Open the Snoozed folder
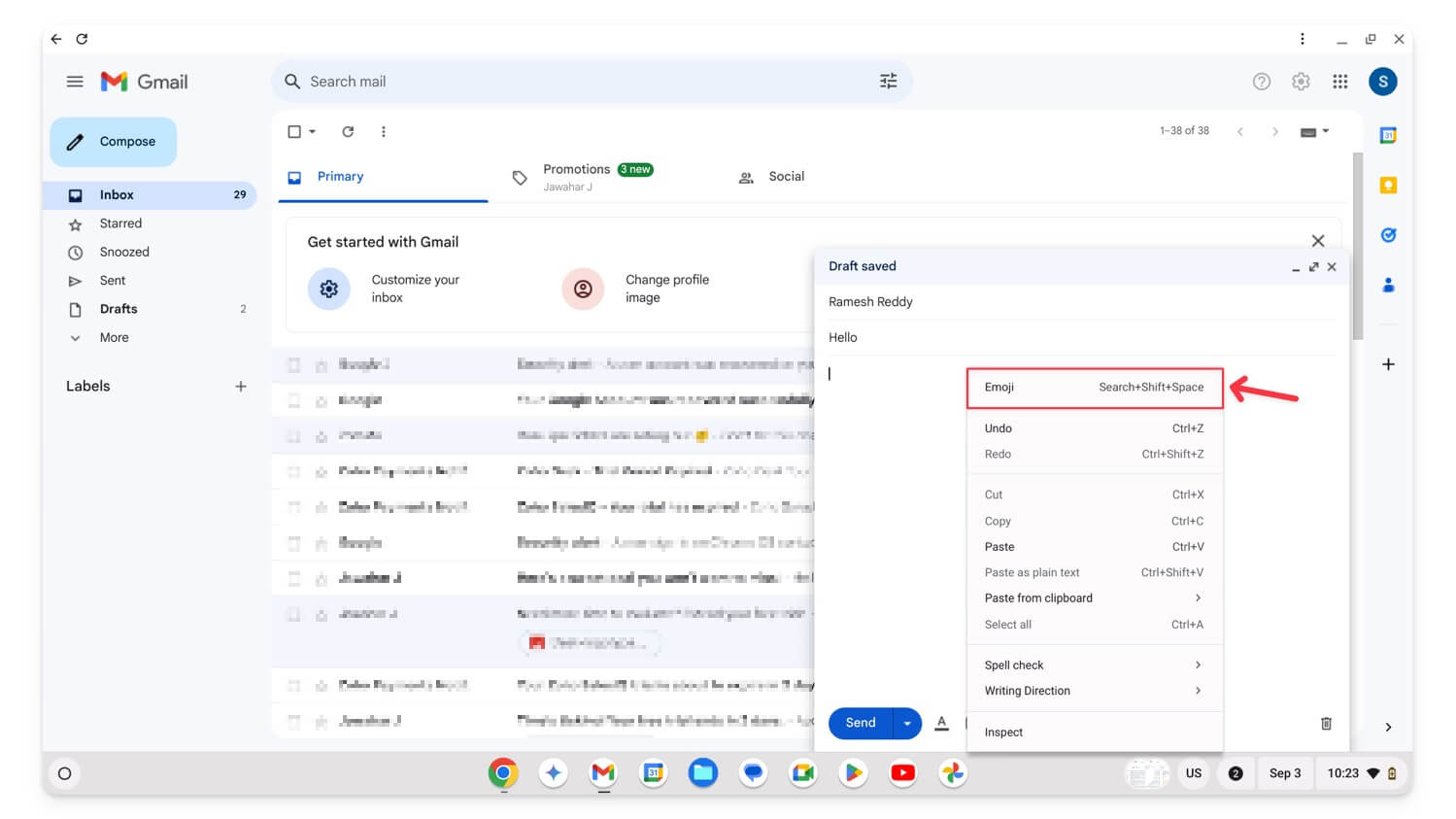 tap(124, 252)
